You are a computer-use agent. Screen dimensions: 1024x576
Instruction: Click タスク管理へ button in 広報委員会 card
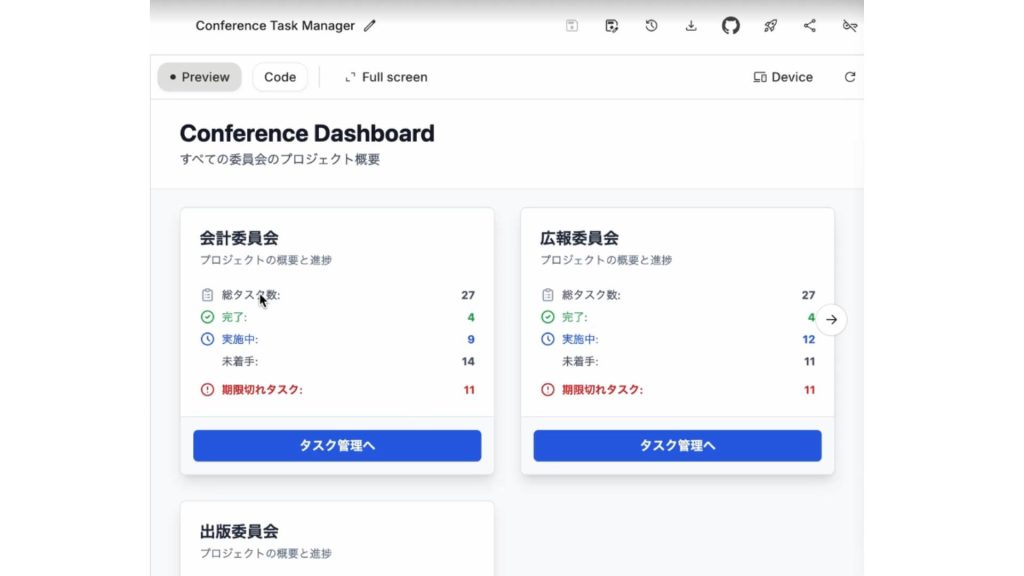click(x=677, y=446)
